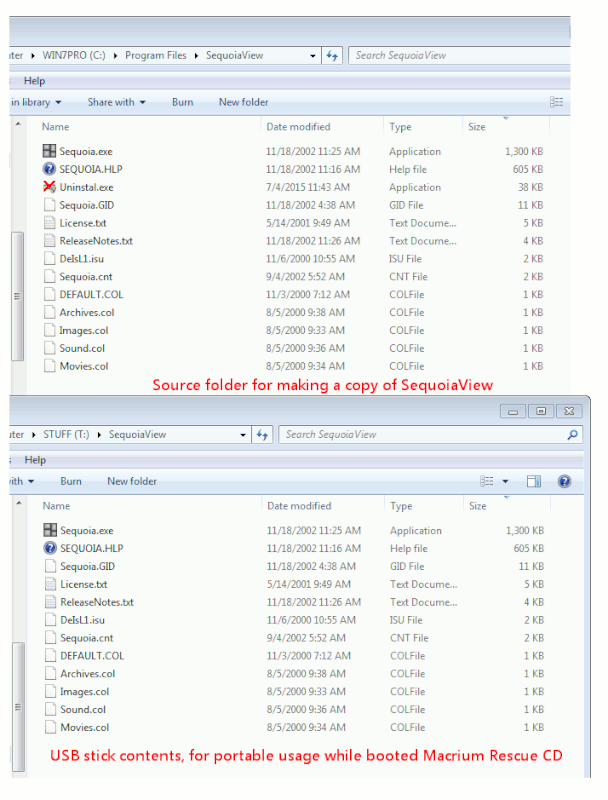Click New folder in STUFF (T:) window

(132, 481)
